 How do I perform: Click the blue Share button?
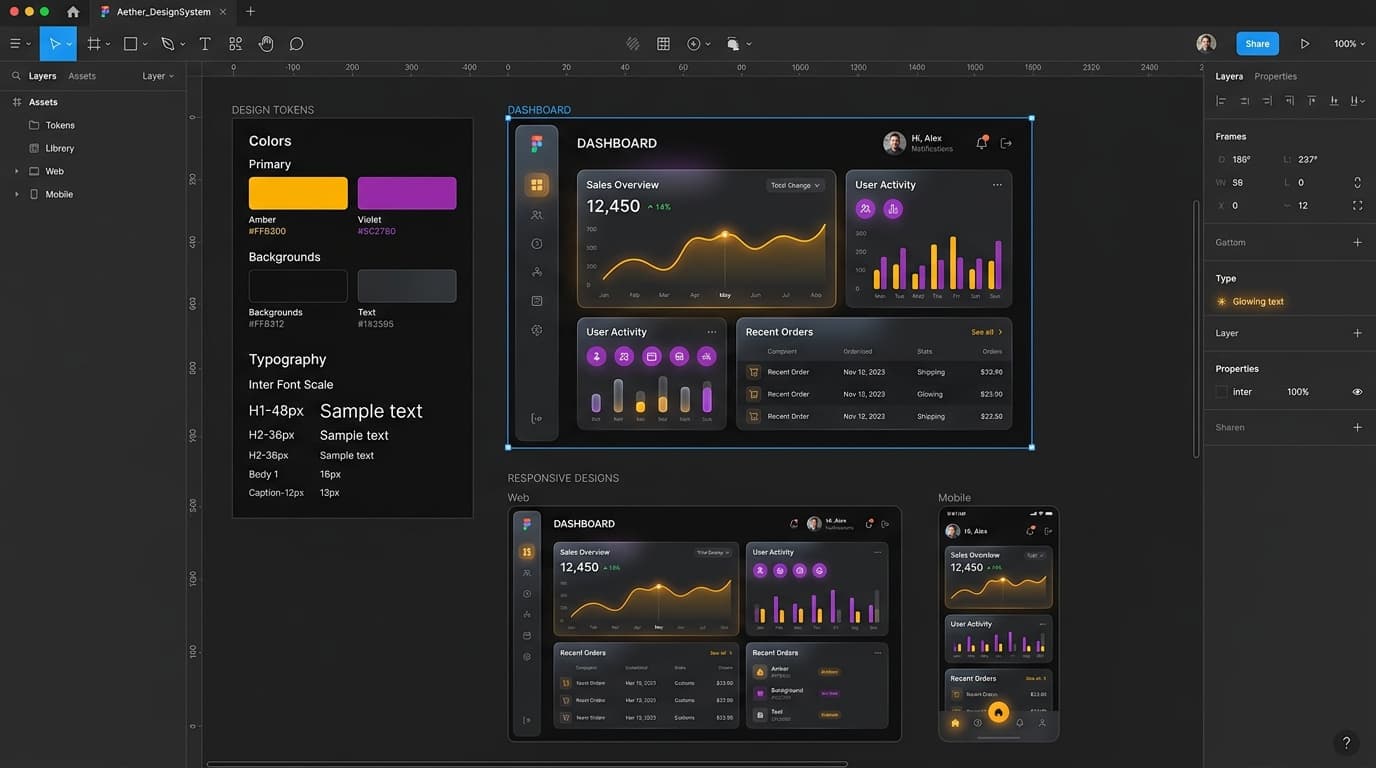pyautogui.click(x=1257, y=44)
